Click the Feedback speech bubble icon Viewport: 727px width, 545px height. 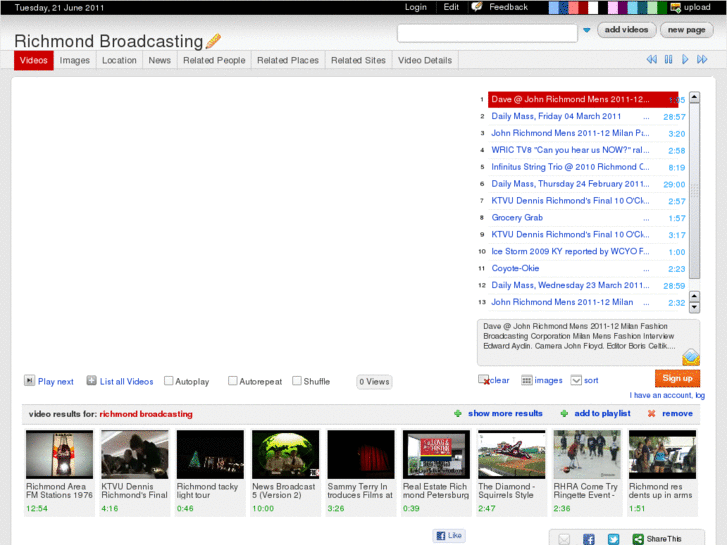coord(477,6)
